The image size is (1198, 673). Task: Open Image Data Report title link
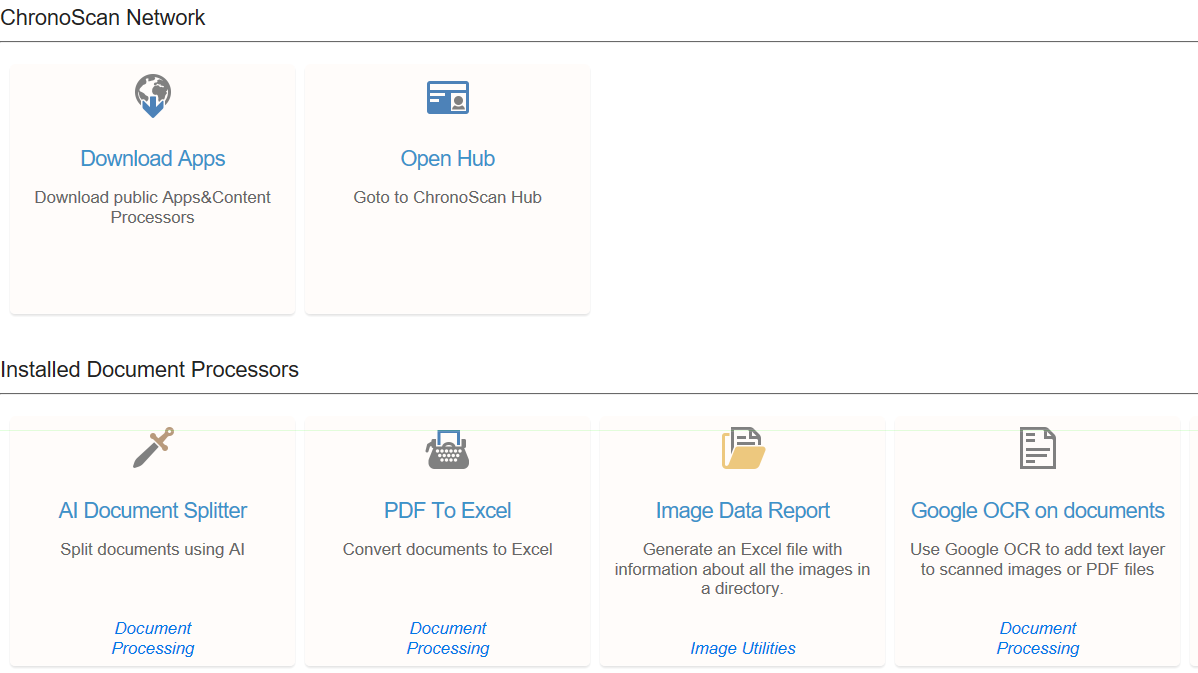tap(743, 510)
